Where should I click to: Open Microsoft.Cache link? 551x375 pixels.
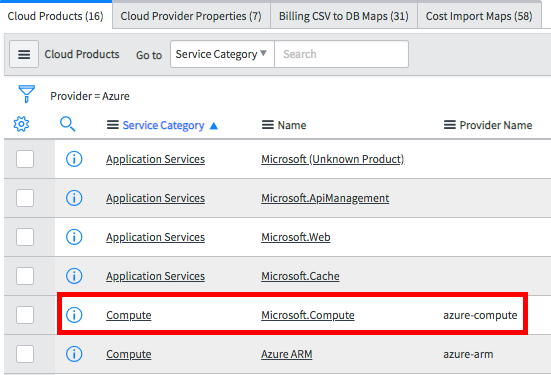pos(300,276)
